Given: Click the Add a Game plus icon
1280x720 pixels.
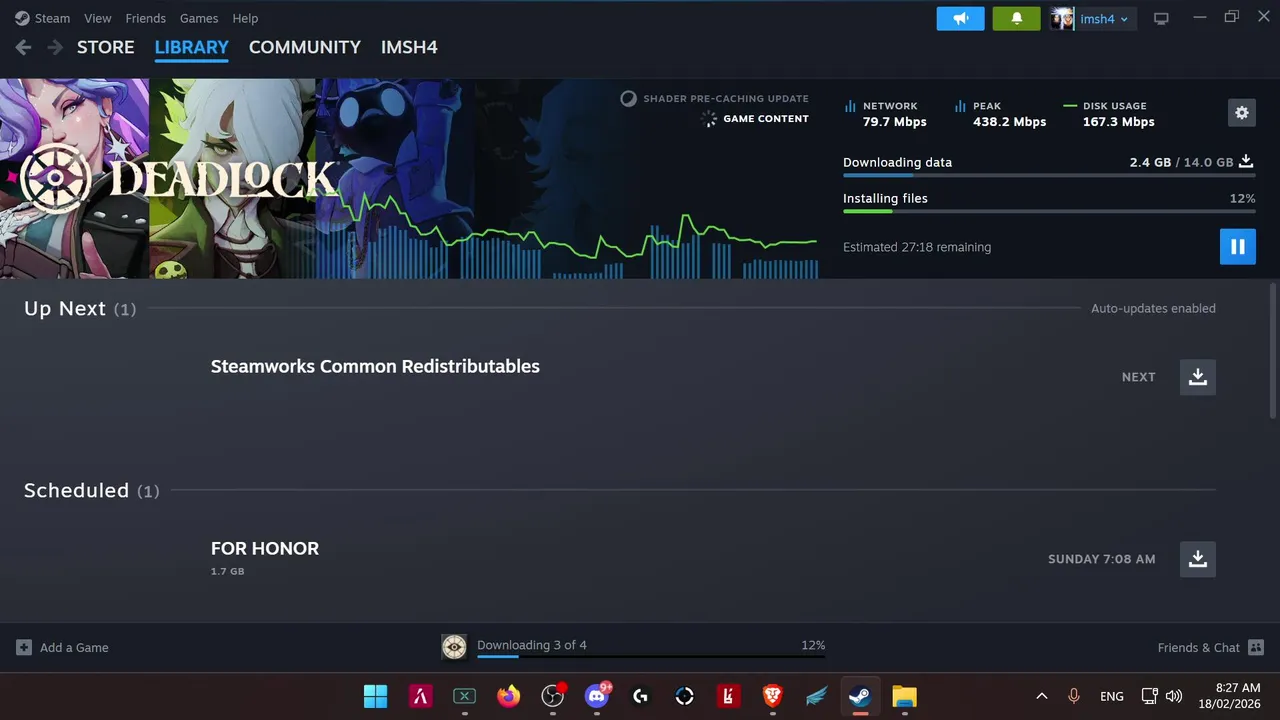Looking at the screenshot, I should point(24,647).
